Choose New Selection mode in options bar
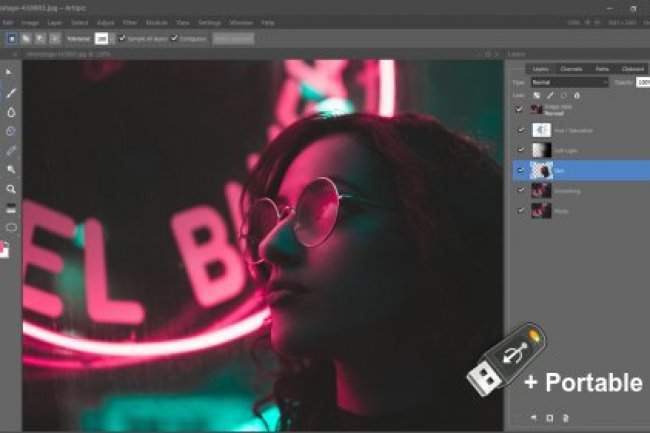The width and height of the screenshot is (650, 433). coord(12,39)
